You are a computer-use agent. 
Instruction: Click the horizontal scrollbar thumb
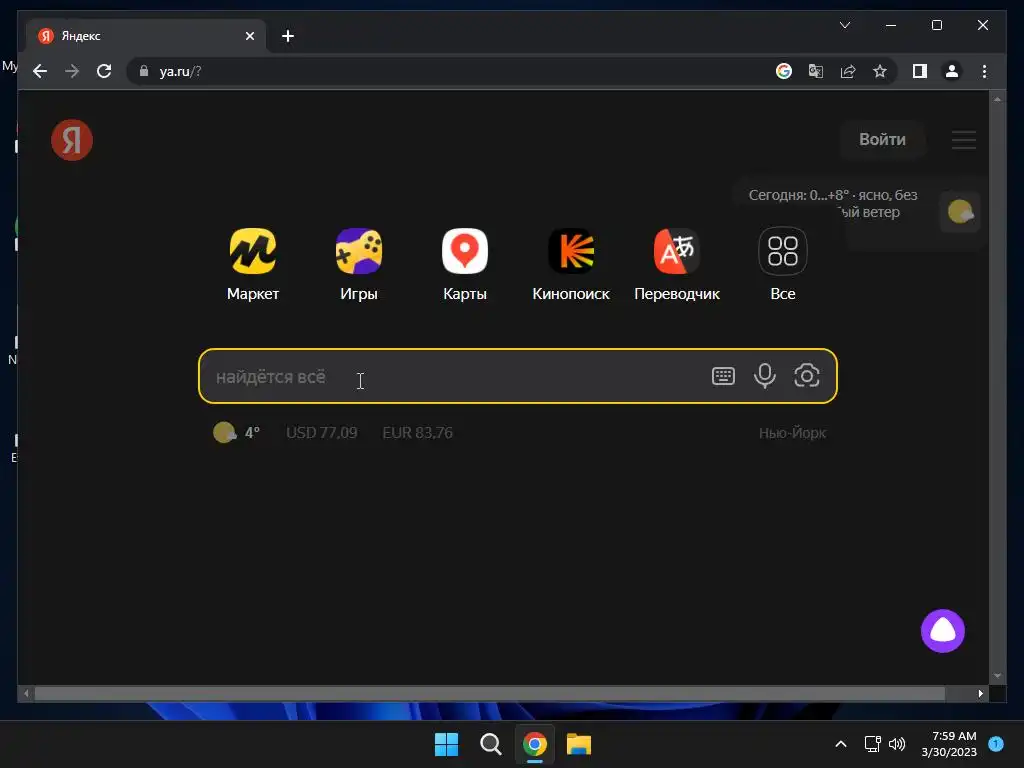[x=490, y=694]
